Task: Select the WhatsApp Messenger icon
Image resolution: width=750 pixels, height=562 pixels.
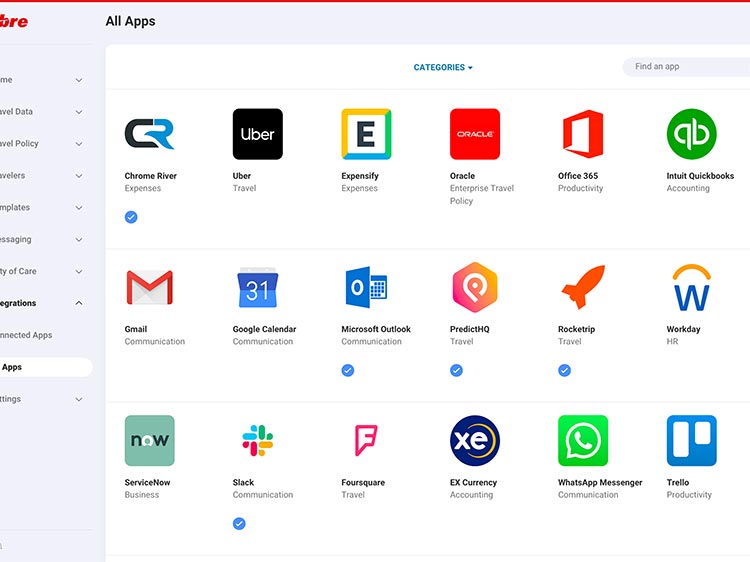Action: pos(582,441)
